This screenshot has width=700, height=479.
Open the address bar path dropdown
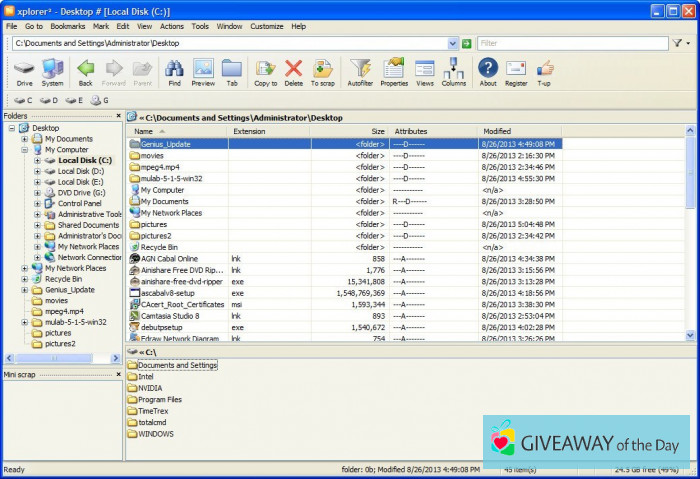(x=453, y=44)
